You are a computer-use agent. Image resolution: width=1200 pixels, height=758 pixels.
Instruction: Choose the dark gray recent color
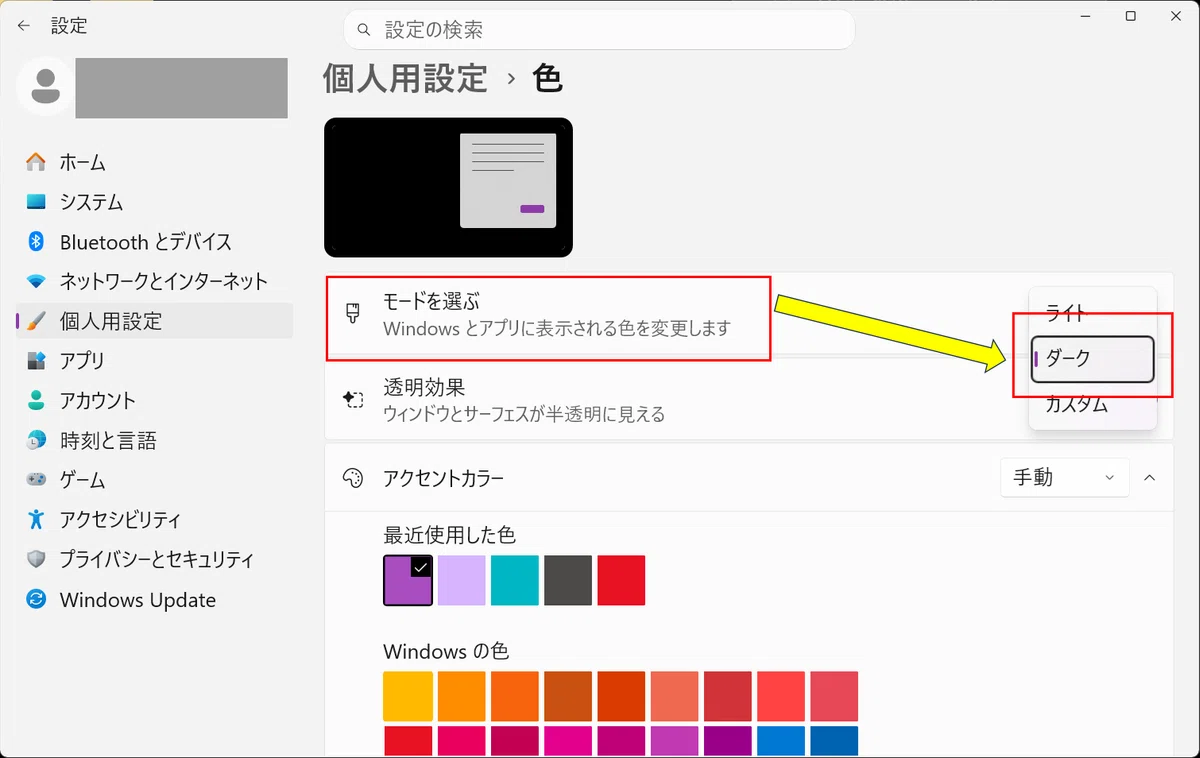click(x=568, y=581)
